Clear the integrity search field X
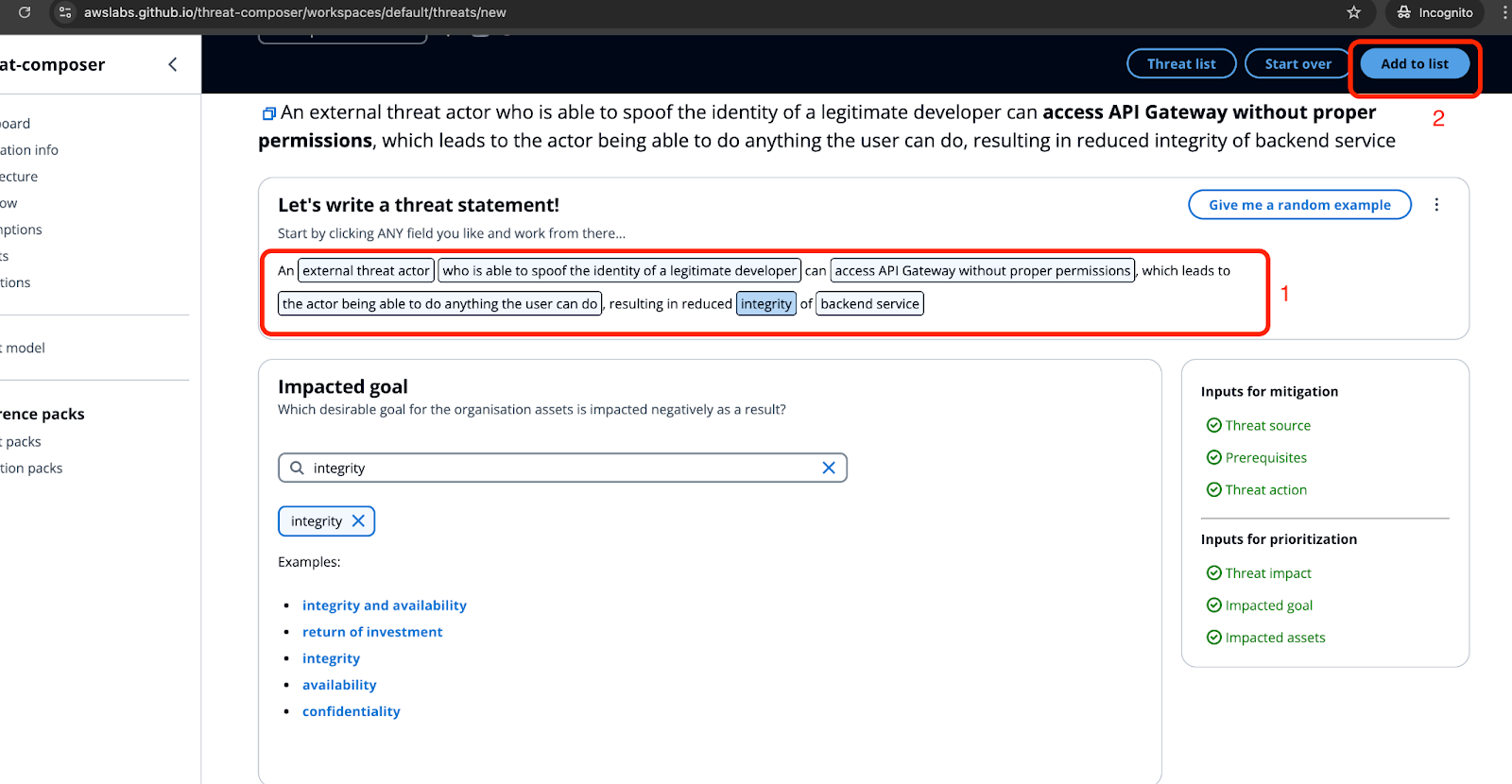This screenshot has width=1512, height=784. coord(829,468)
